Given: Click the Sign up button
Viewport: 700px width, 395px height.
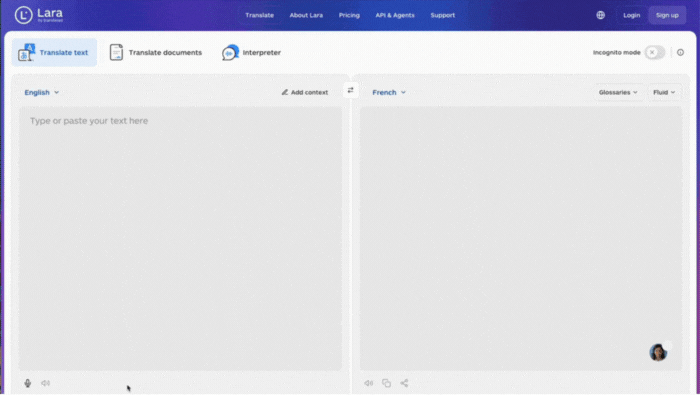Looking at the screenshot, I should click(x=667, y=15).
